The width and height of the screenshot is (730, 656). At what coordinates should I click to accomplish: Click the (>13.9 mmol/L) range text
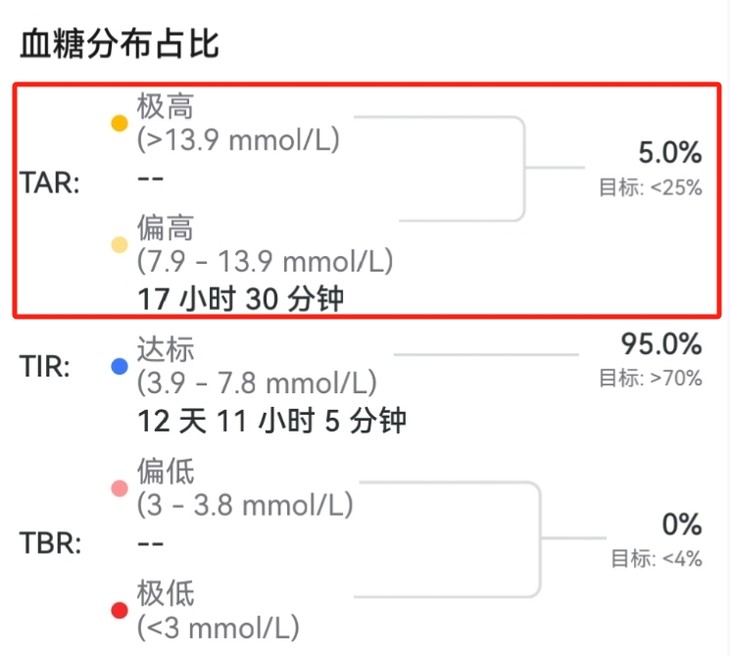(238, 140)
